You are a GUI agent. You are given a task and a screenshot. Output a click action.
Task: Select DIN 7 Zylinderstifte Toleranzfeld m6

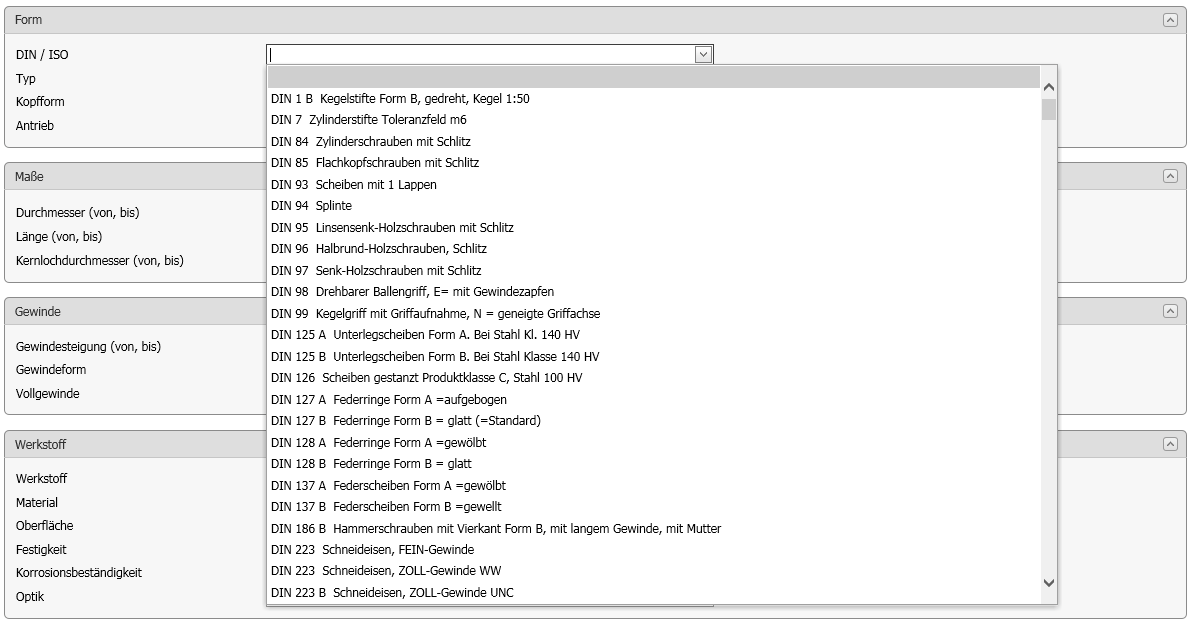pos(369,120)
